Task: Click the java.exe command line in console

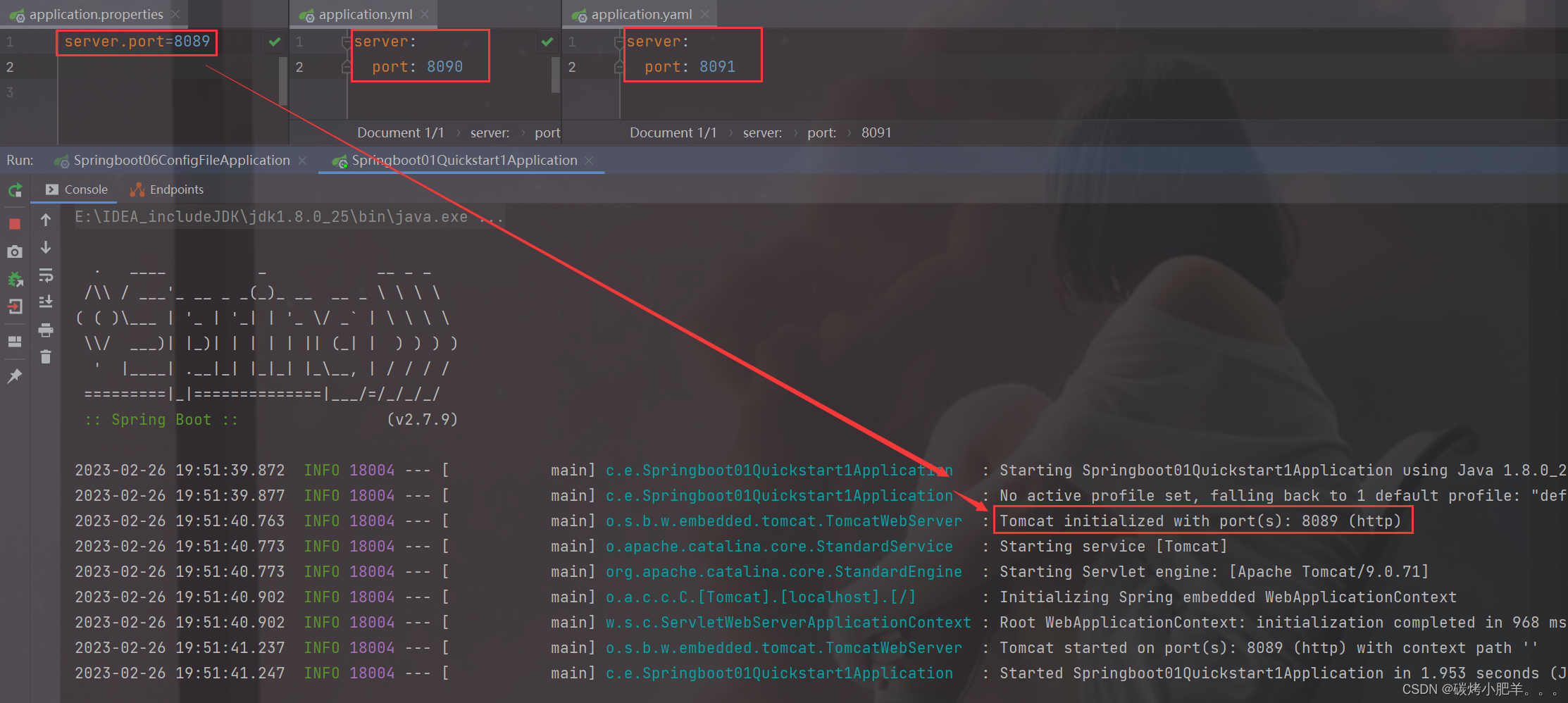Action: click(289, 217)
